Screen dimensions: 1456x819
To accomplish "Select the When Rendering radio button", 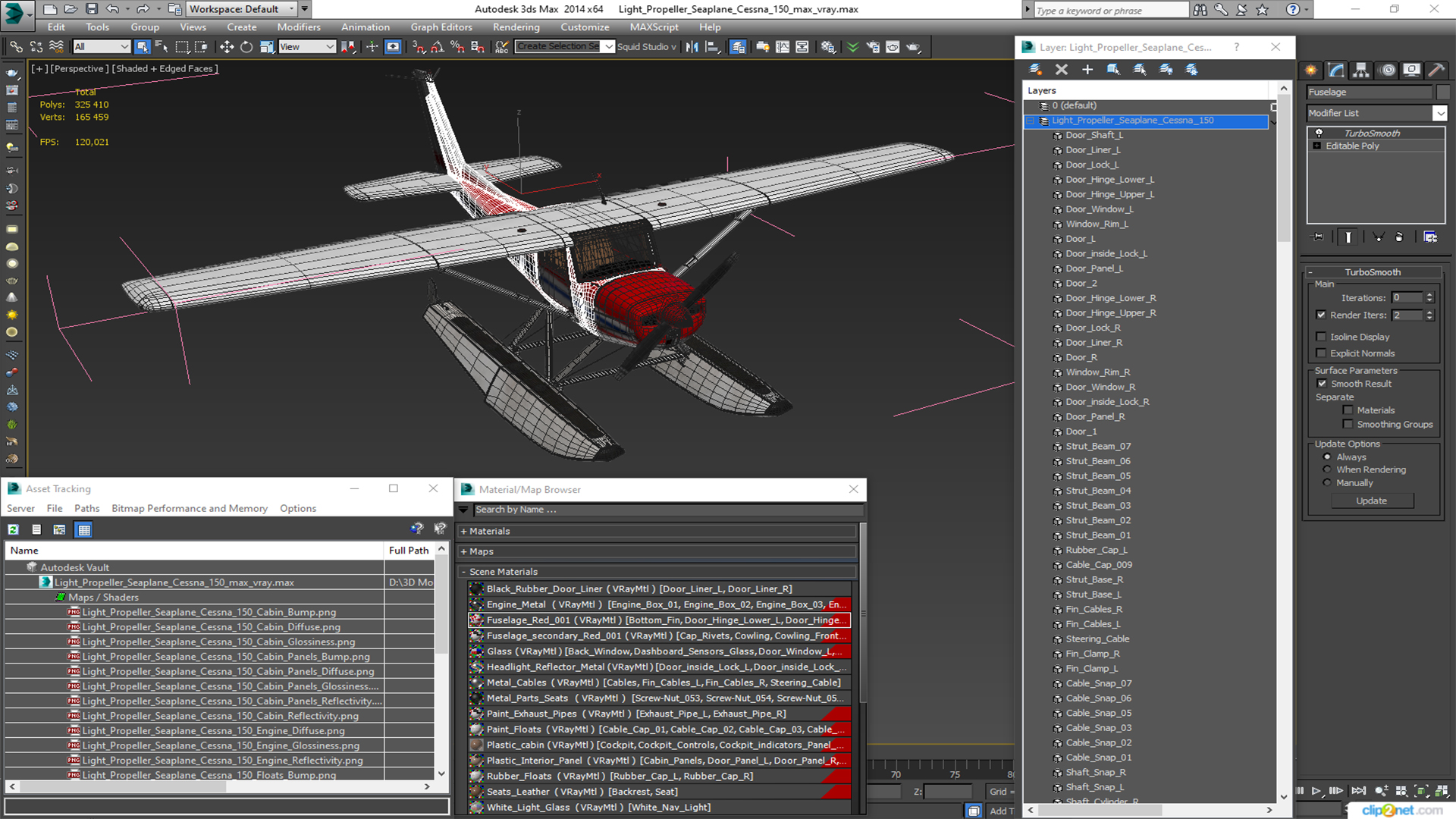I will pyautogui.click(x=1327, y=469).
